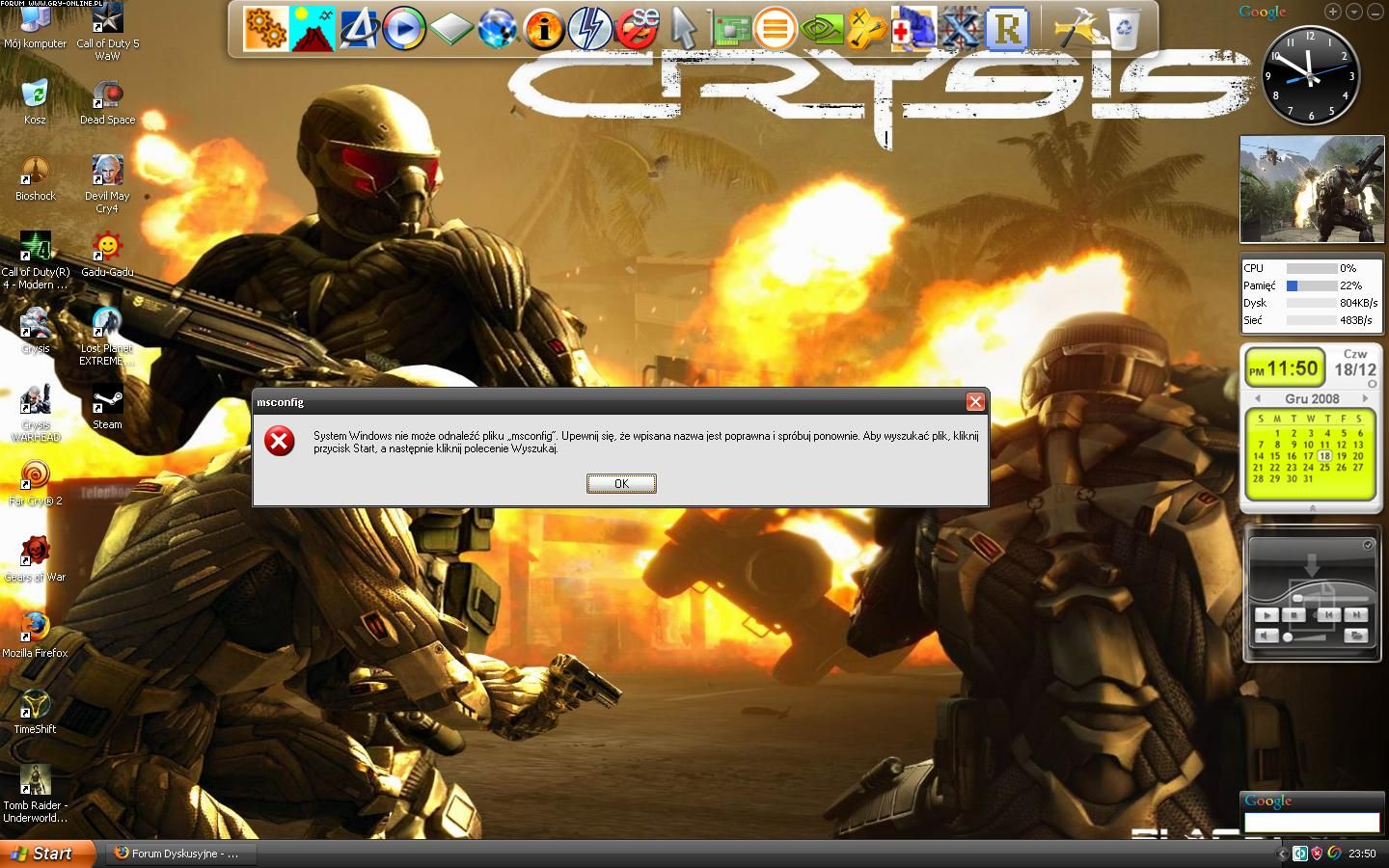Close the msconfig error dialog

[975, 401]
